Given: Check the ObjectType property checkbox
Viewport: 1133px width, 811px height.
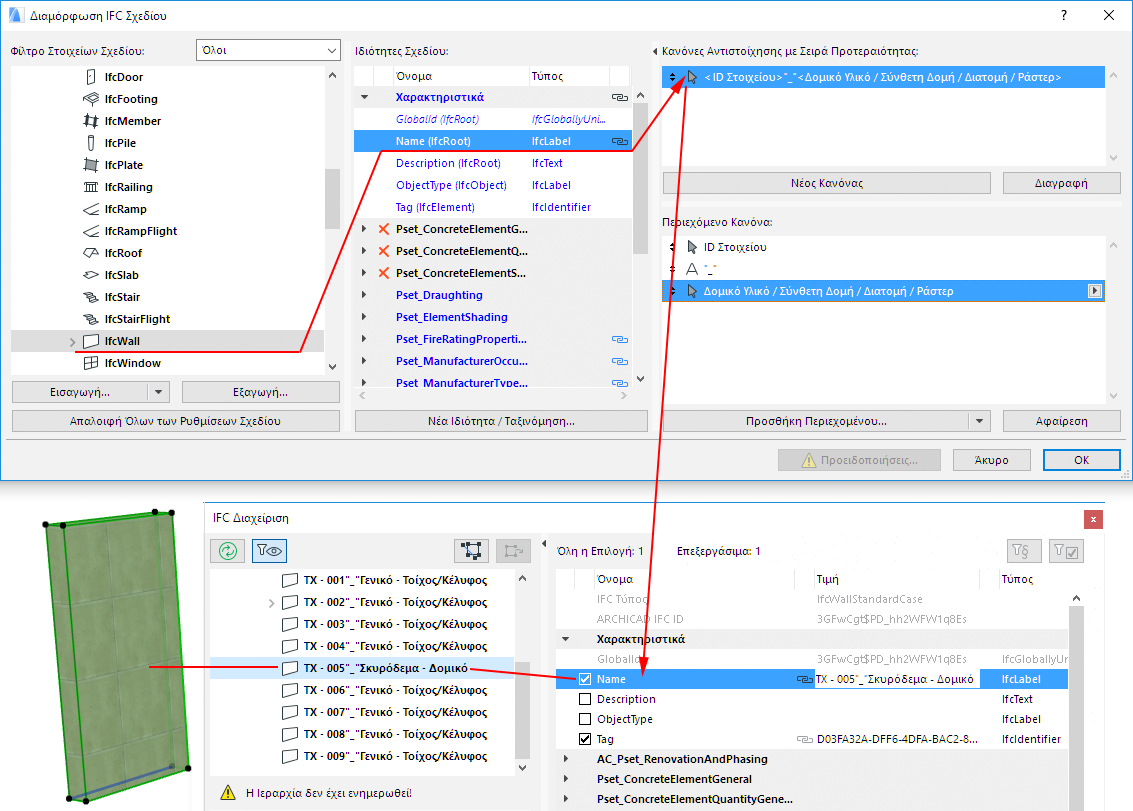Looking at the screenshot, I should point(585,719).
